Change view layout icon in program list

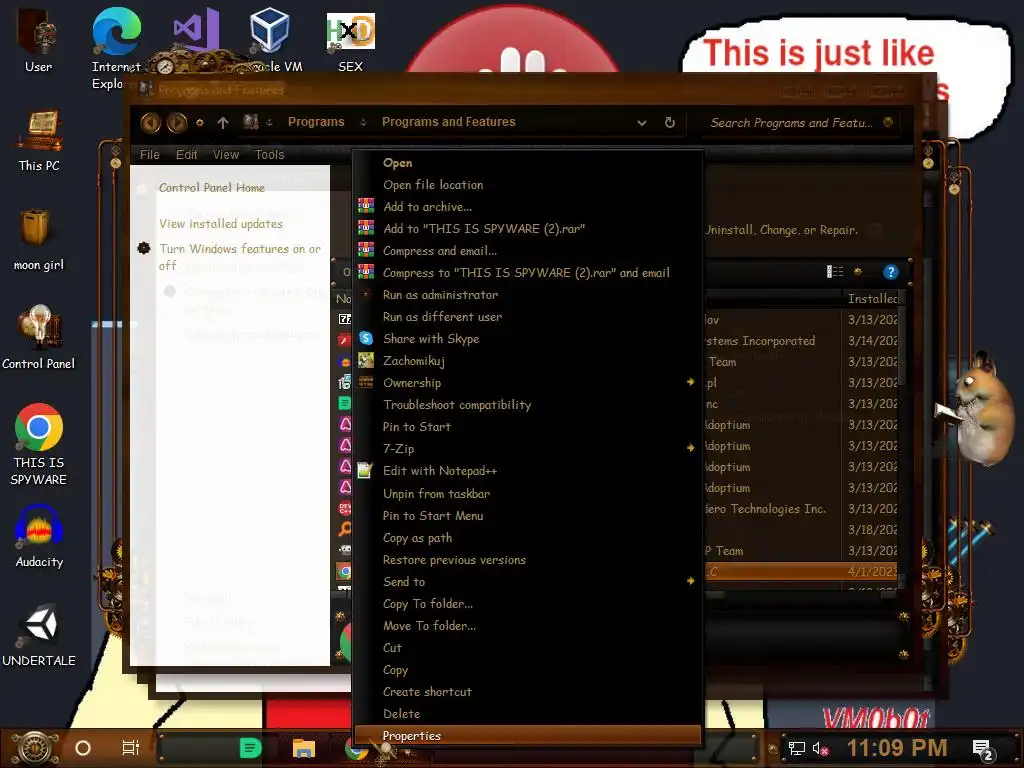[835, 272]
